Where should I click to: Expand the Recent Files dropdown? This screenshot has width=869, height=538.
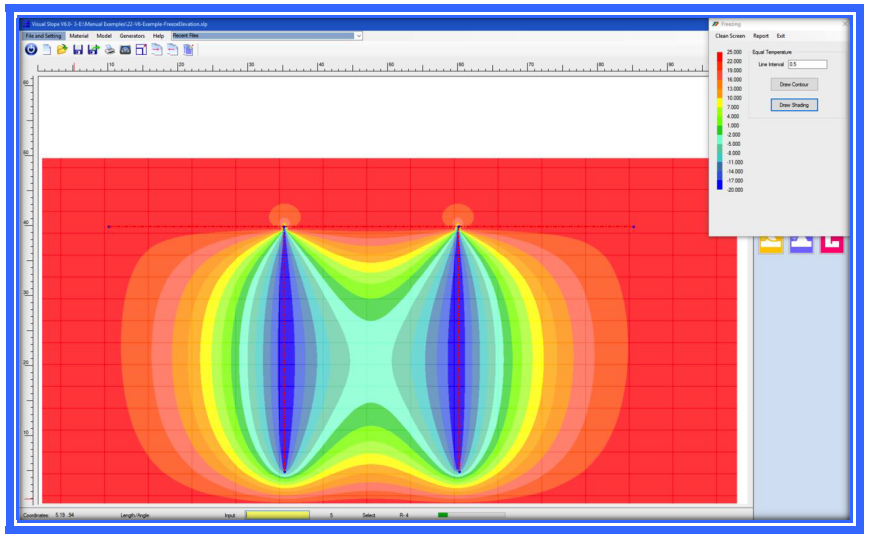[358, 36]
